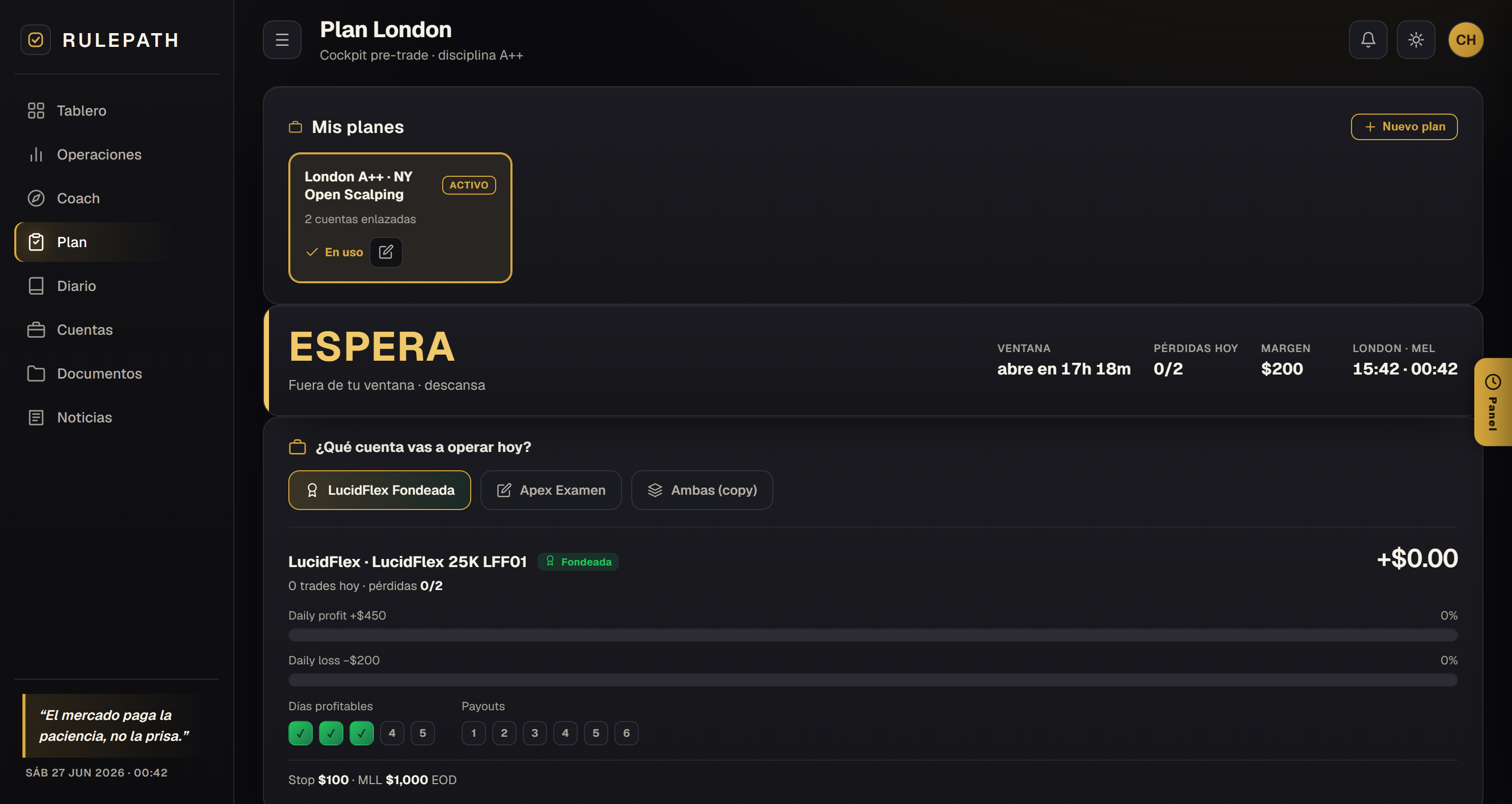Viewport: 1512px width, 804px height.
Task: Select LucidFlex Fondeada account
Action: tap(379, 490)
